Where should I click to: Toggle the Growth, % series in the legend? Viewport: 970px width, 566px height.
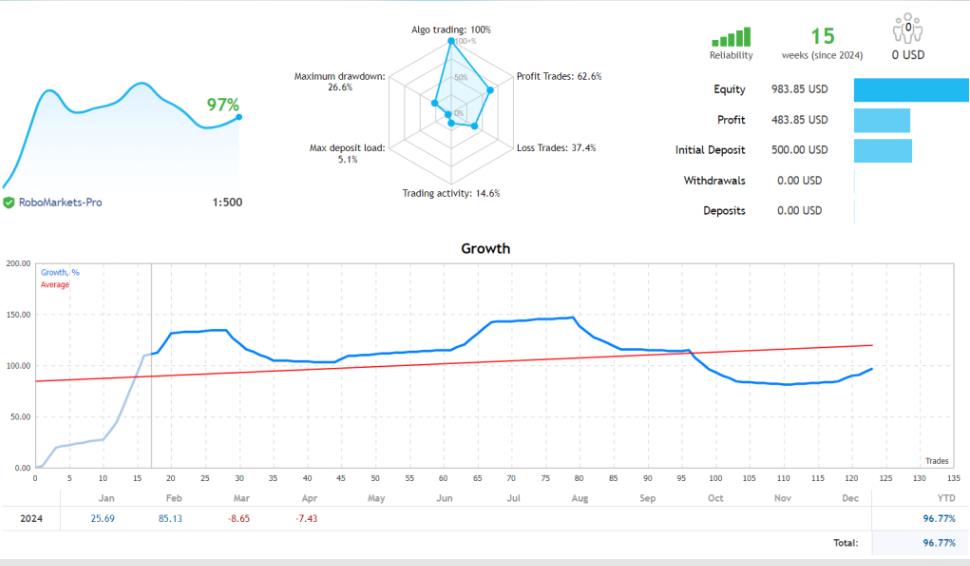click(61, 272)
